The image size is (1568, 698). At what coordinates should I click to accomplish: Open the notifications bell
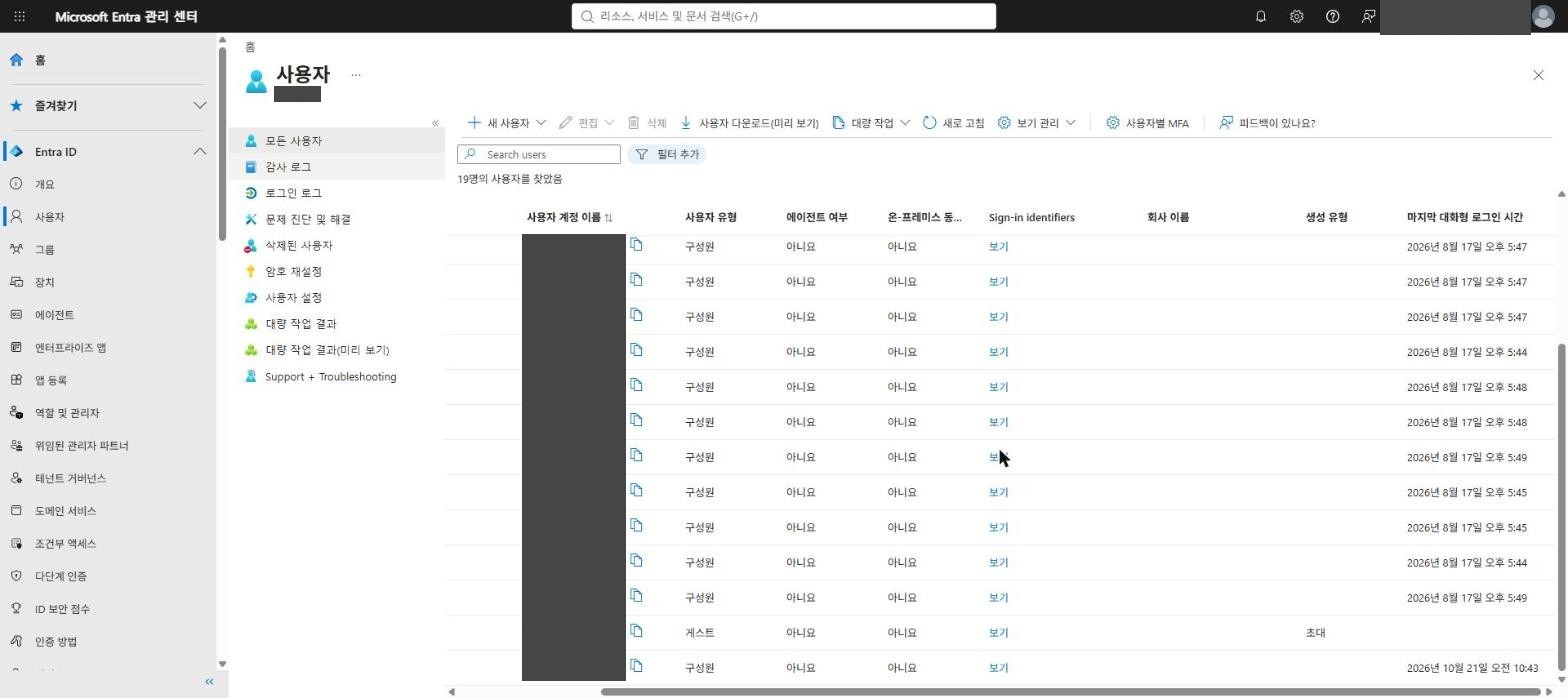click(x=1260, y=16)
